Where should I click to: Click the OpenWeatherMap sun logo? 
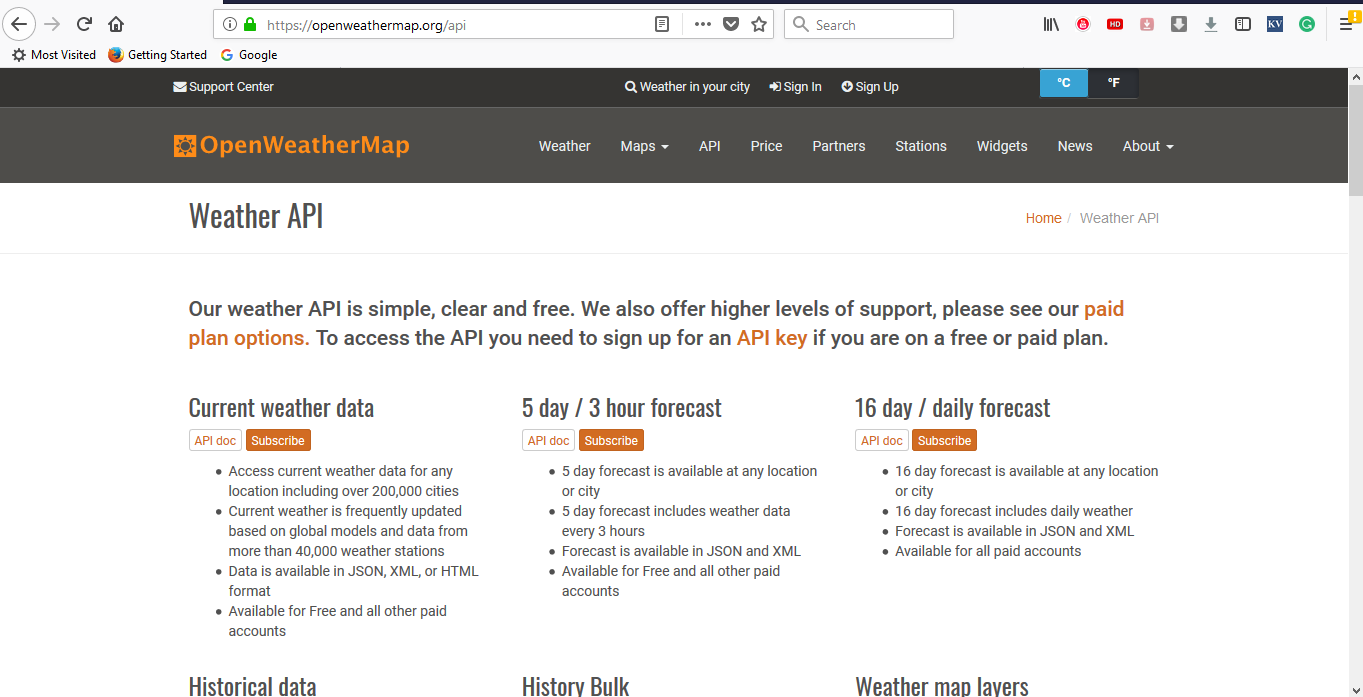pyautogui.click(x=184, y=146)
